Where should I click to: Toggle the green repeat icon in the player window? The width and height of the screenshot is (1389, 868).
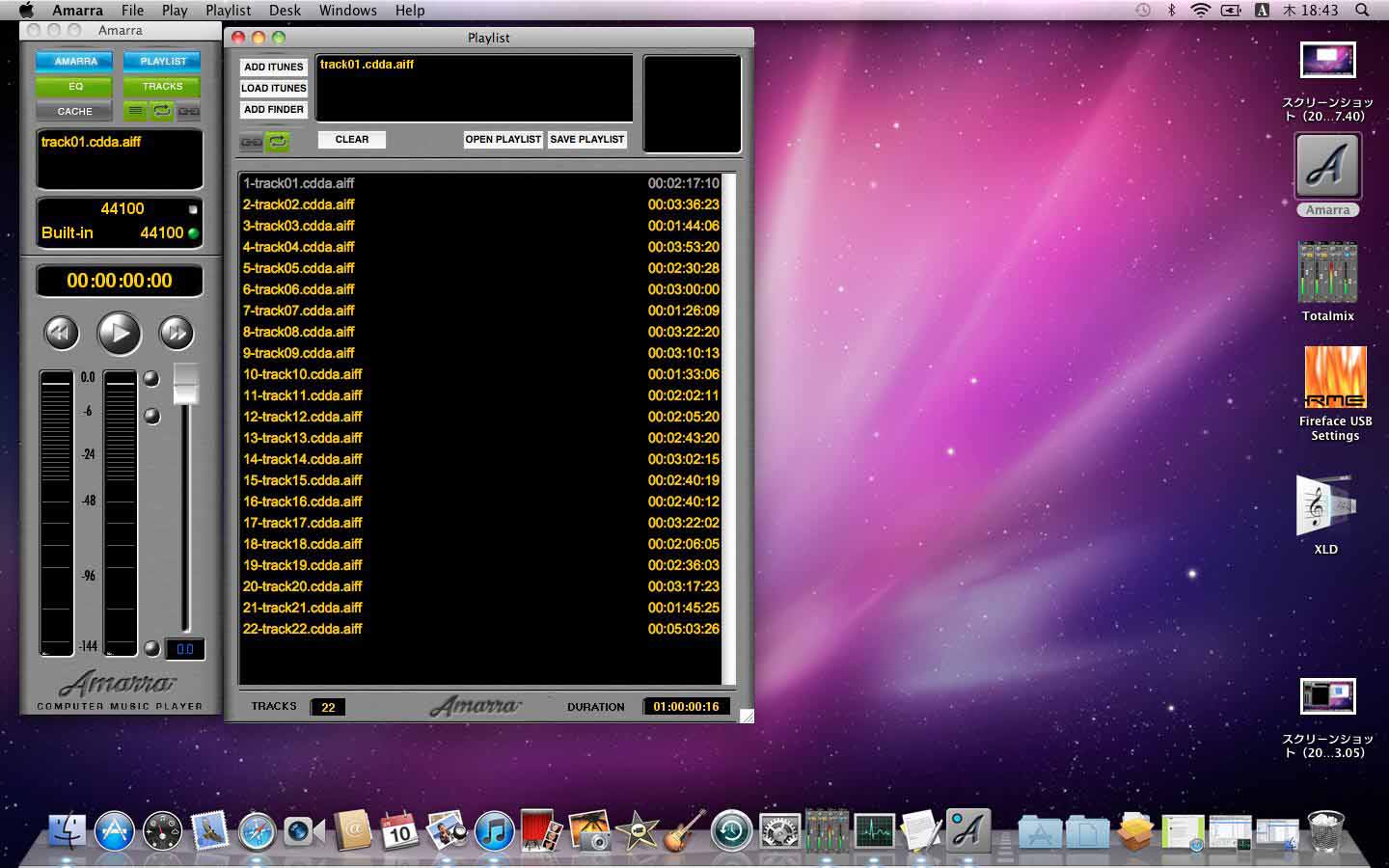162,111
